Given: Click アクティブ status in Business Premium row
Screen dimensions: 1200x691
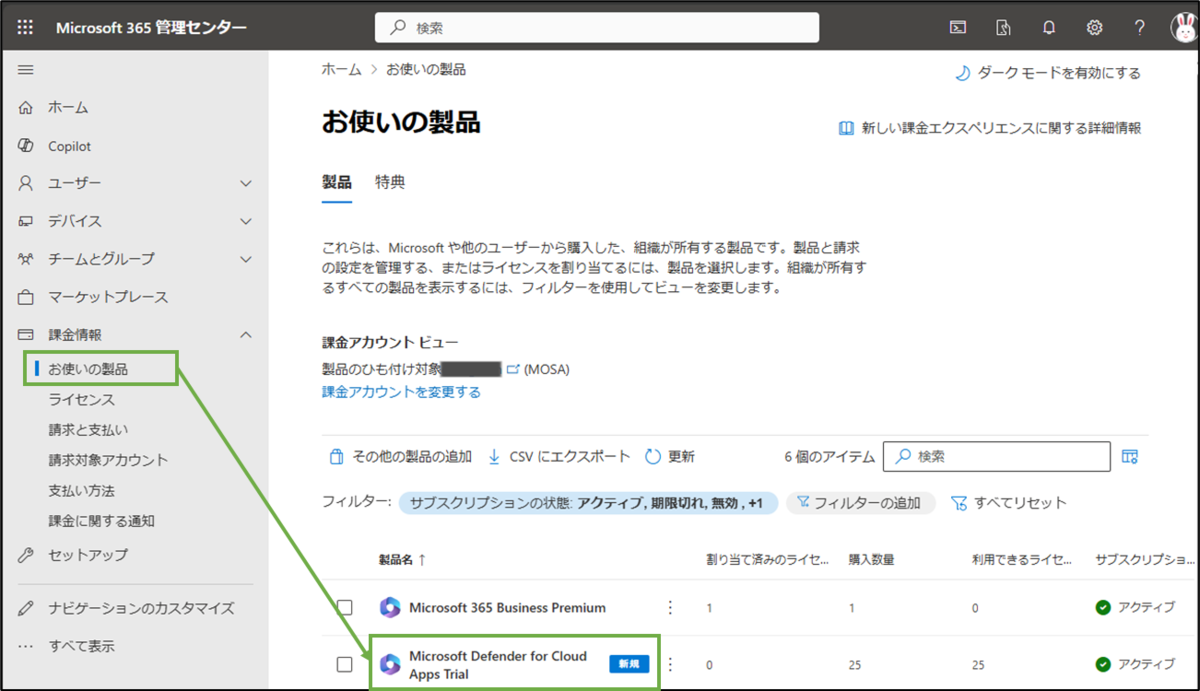Looking at the screenshot, I should [1134, 607].
